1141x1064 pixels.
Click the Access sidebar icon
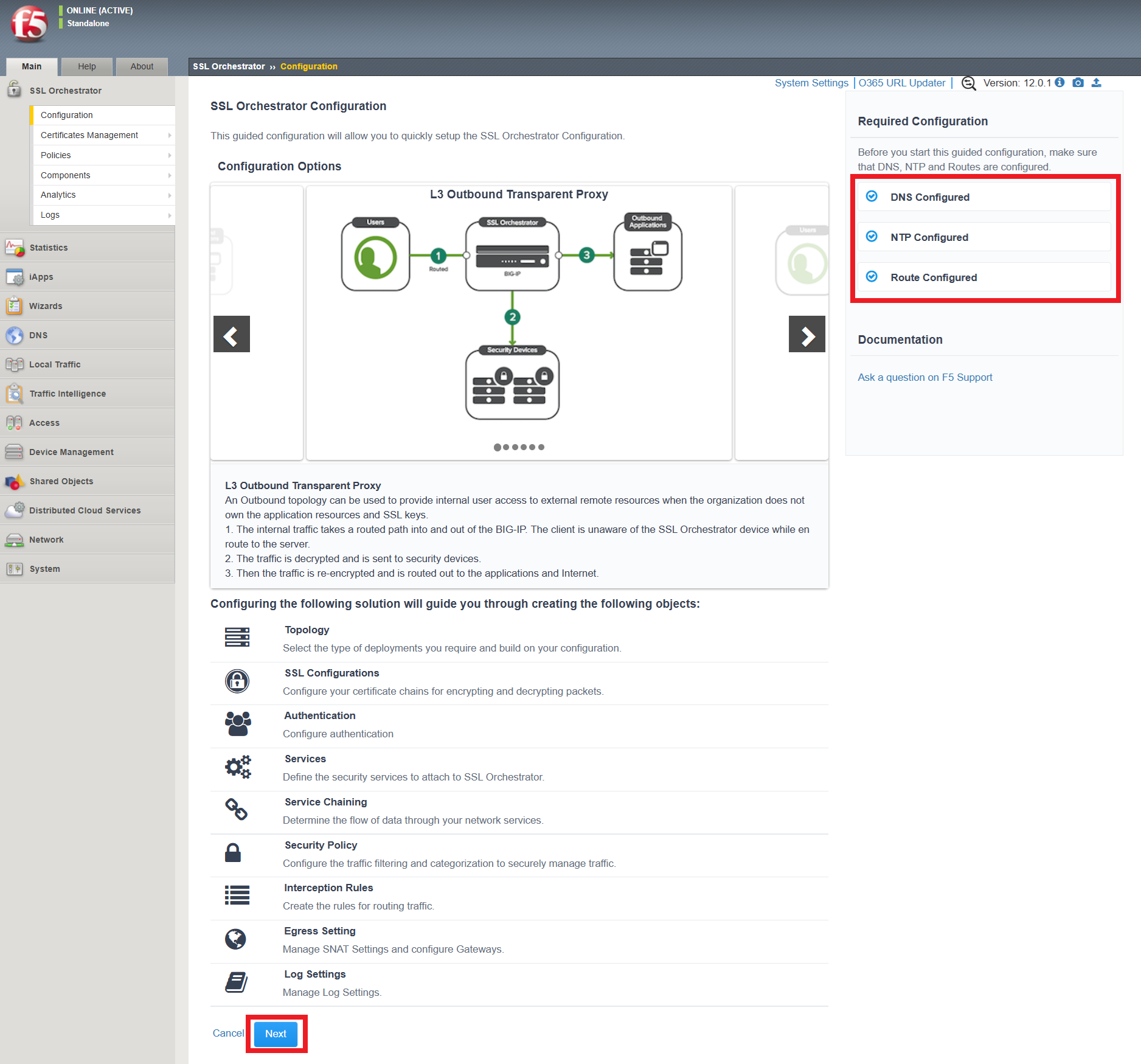(x=15, y=423)
